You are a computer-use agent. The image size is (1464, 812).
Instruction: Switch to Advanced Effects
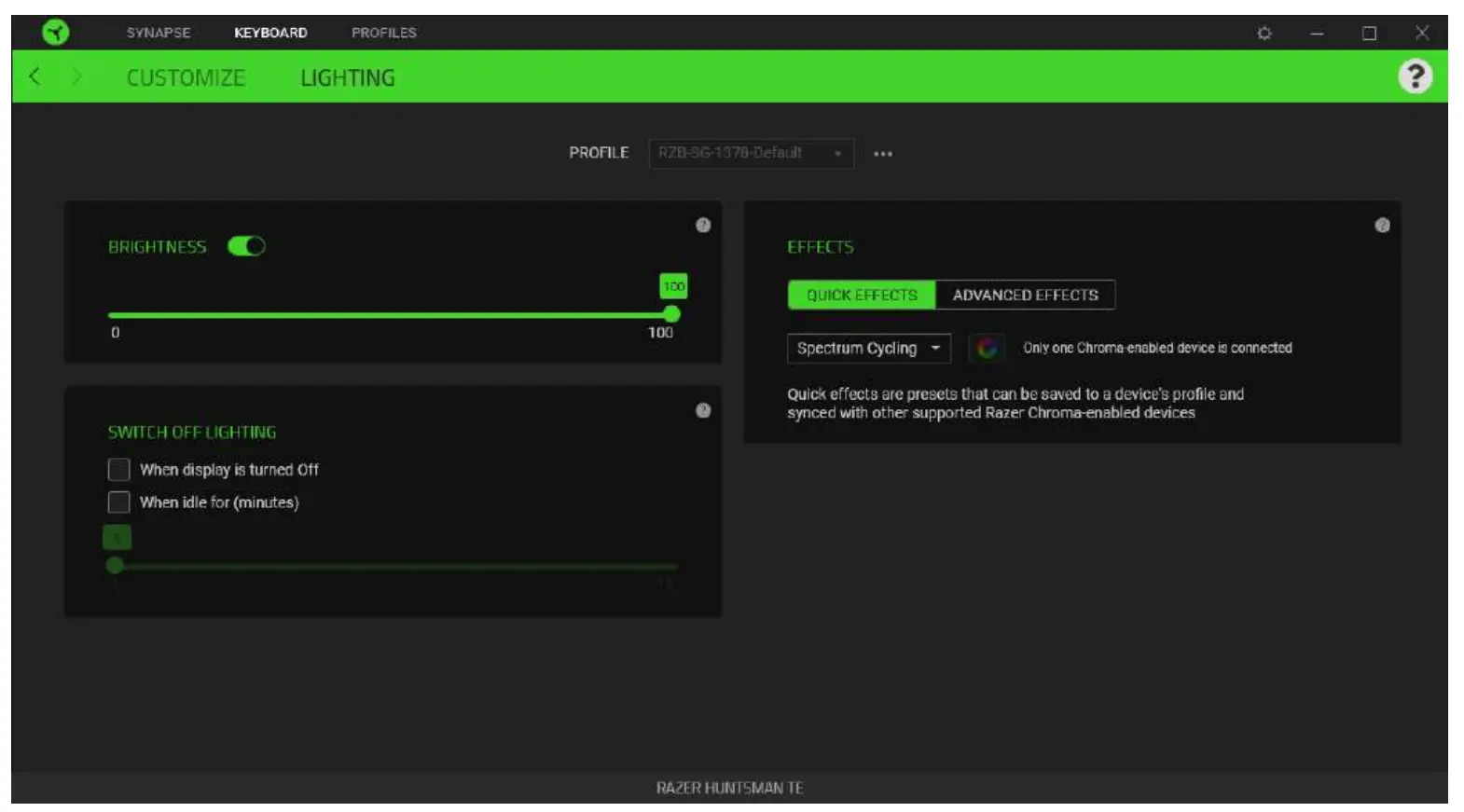[x=1025, y=295]
